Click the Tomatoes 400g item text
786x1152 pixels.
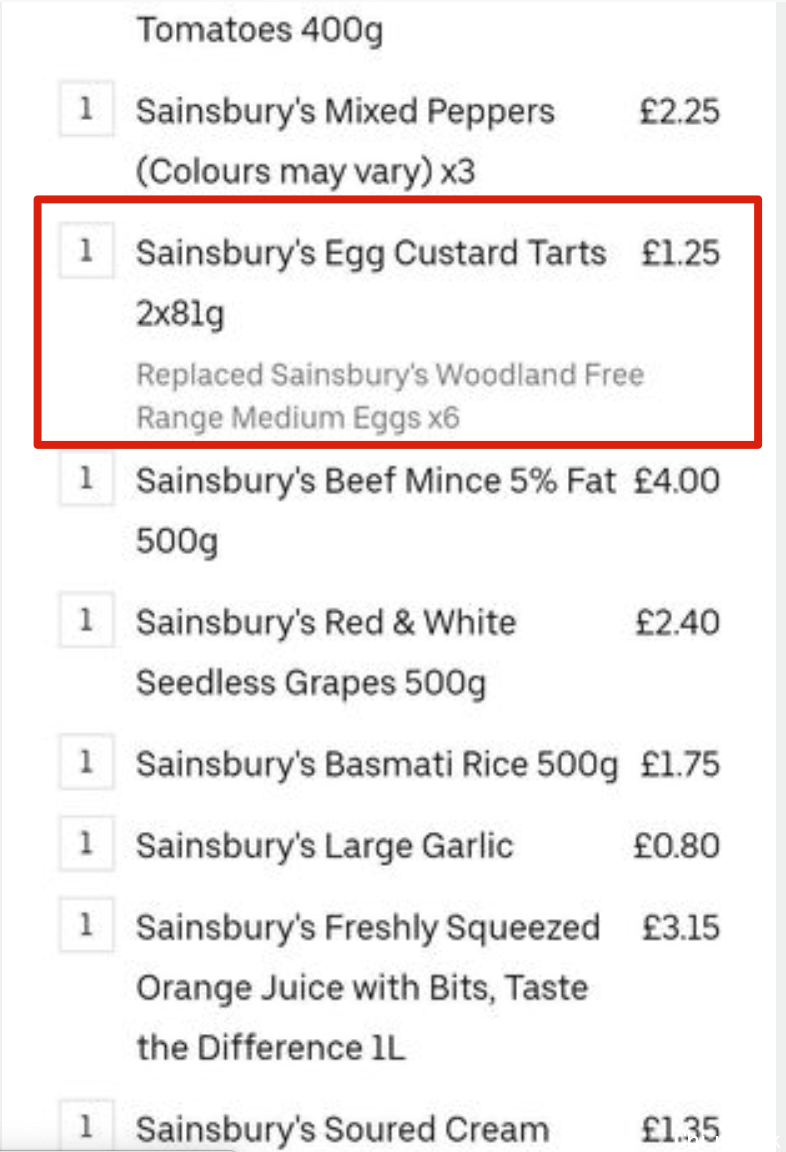coord(260,30)
